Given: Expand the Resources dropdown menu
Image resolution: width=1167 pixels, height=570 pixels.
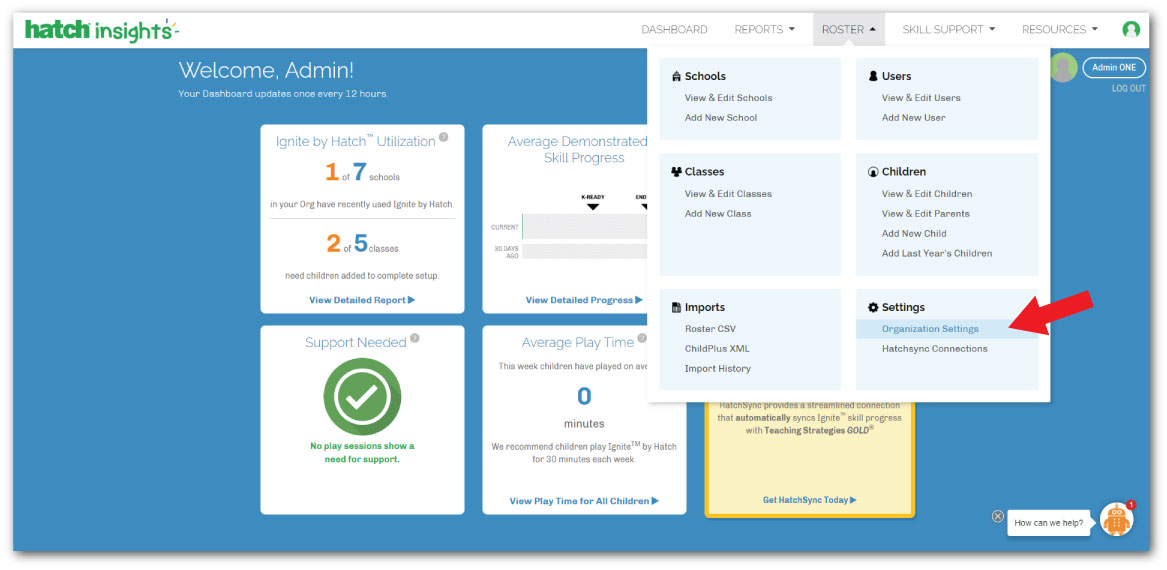Looking at the screenshot, I should [x=1059, y=30].
